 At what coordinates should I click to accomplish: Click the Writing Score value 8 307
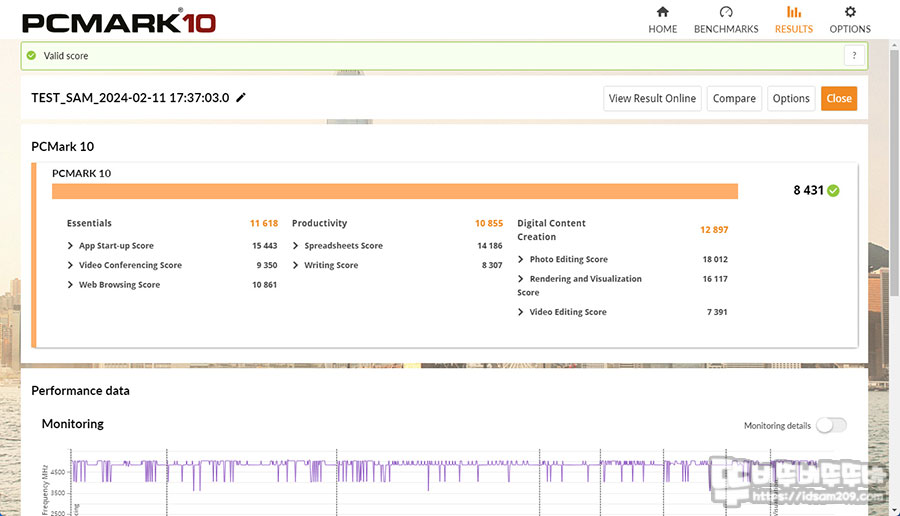(x=492, y=265)
